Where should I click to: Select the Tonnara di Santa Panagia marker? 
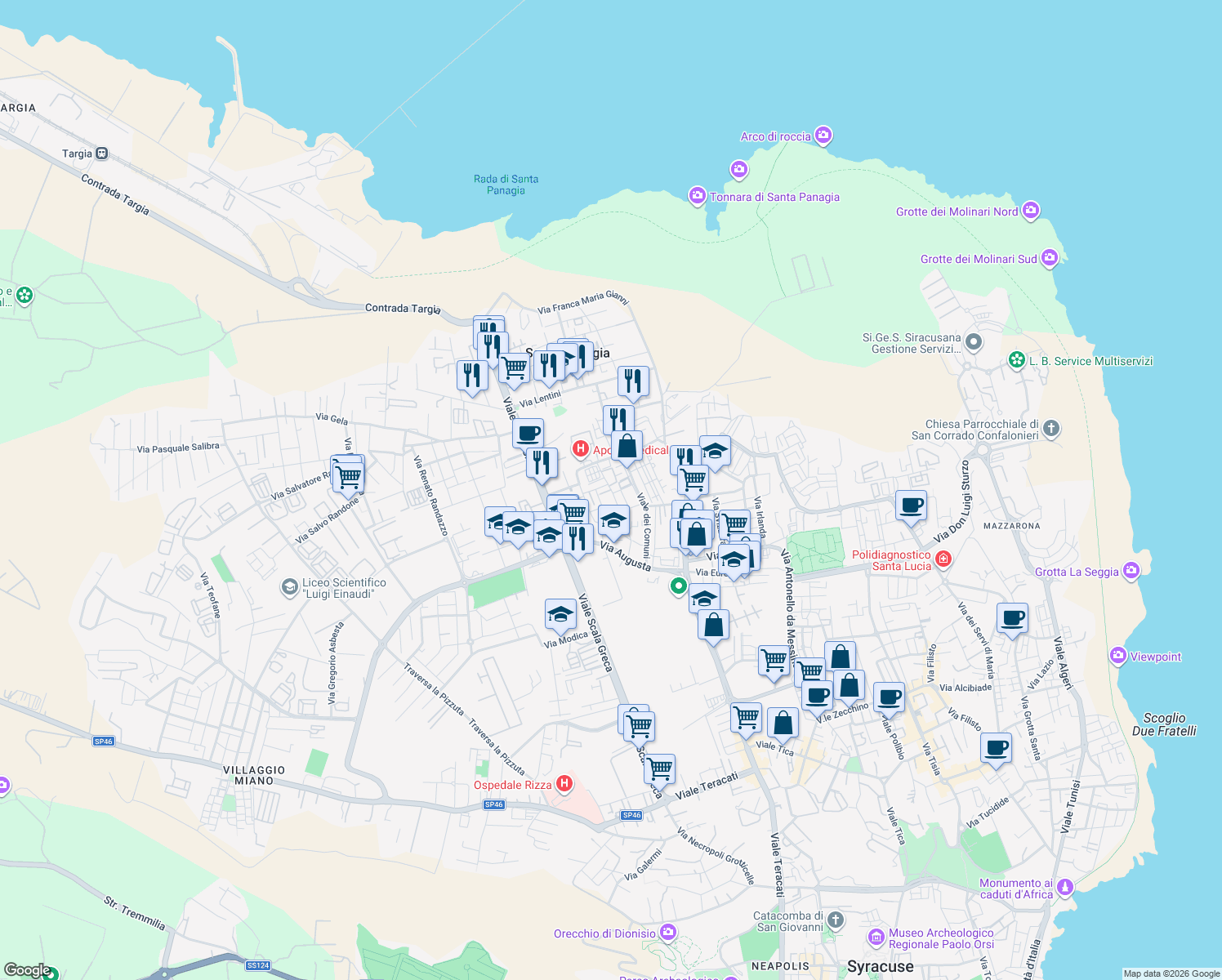(x=697, y=196)
